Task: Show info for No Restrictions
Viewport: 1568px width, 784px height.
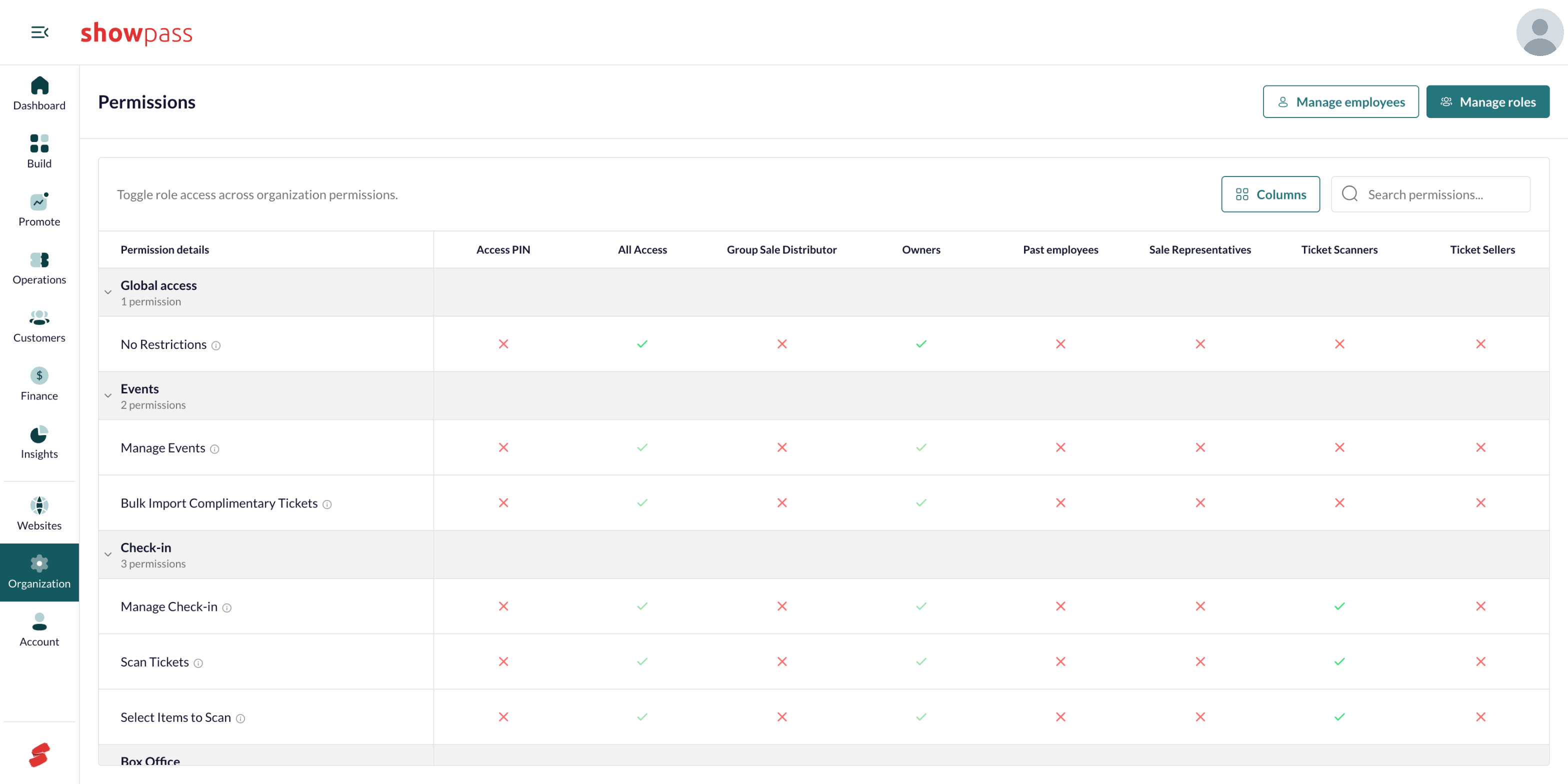Action: point(215,345)
